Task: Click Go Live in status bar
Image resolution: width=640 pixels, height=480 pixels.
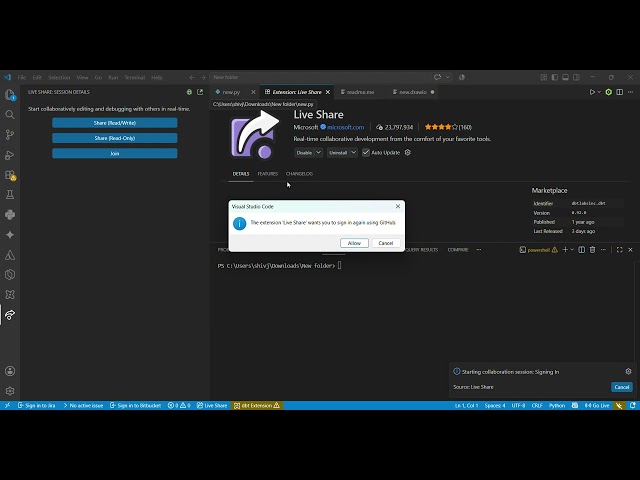Action: 597,405
